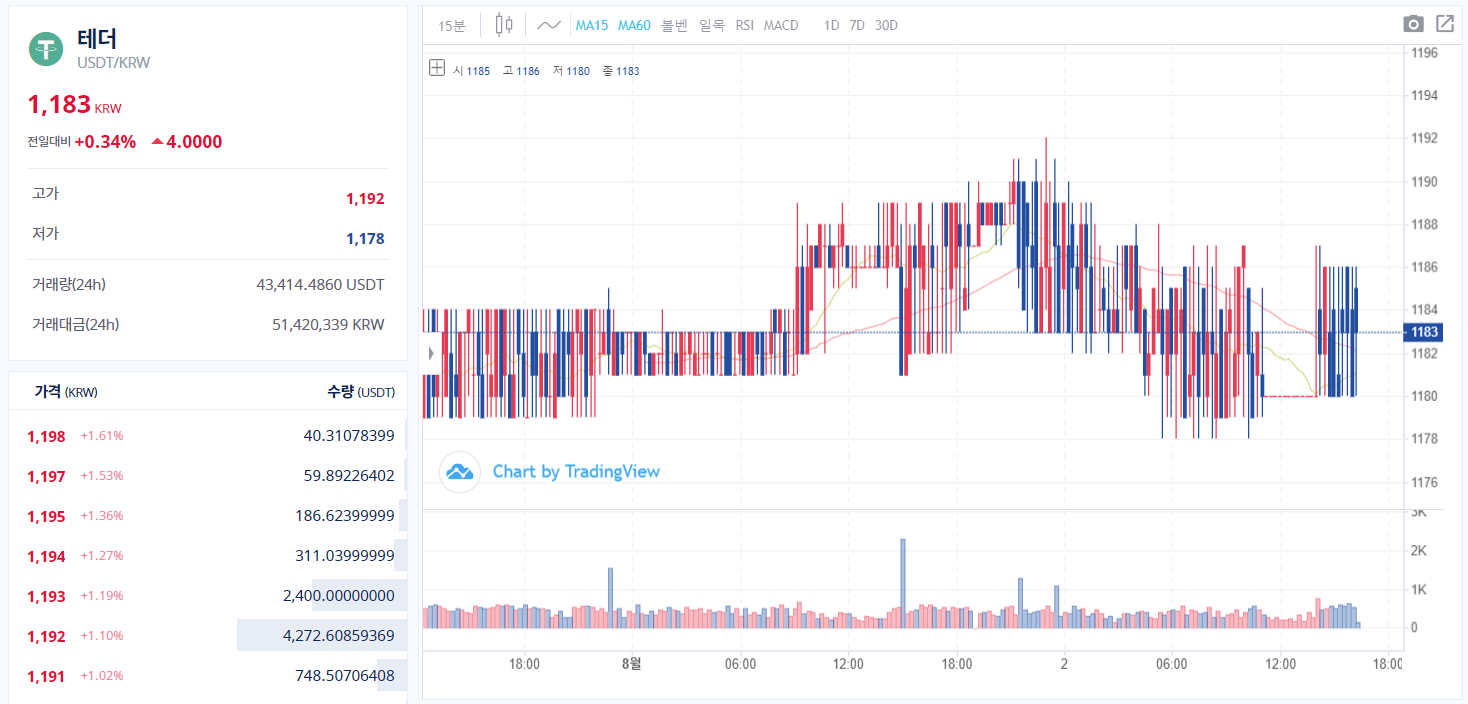Open Chart by TradingView link

575,471
